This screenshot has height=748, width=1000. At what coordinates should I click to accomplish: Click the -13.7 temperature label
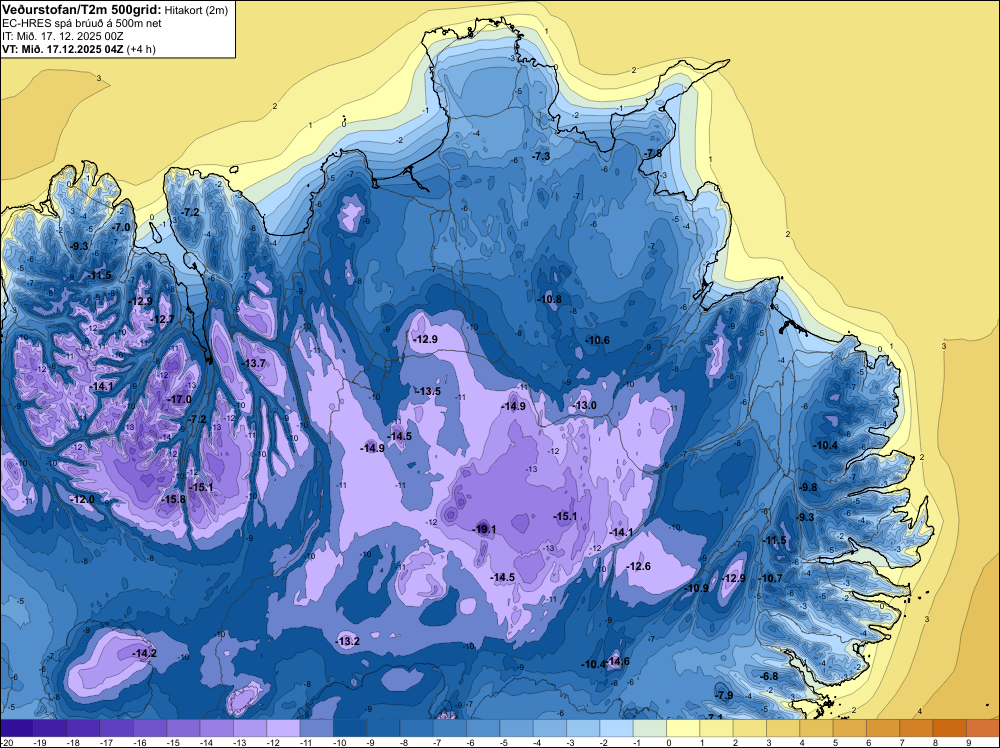tap(254, 363)
